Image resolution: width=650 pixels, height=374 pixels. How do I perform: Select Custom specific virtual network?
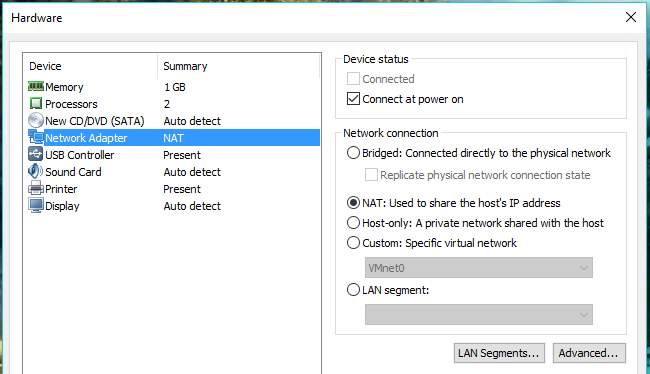pos(353,243)
